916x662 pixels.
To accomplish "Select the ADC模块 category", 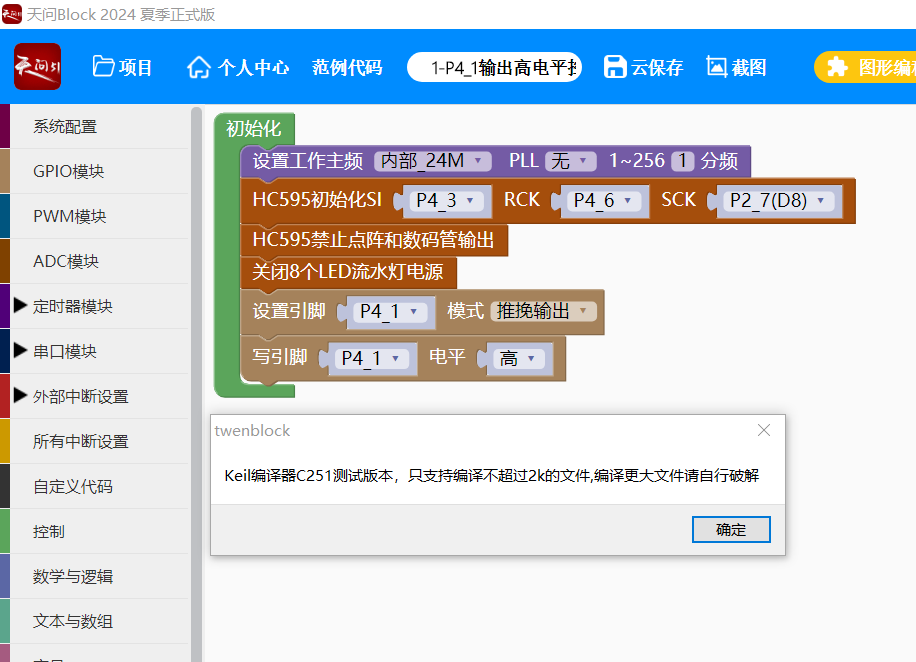I will [95, 261].
